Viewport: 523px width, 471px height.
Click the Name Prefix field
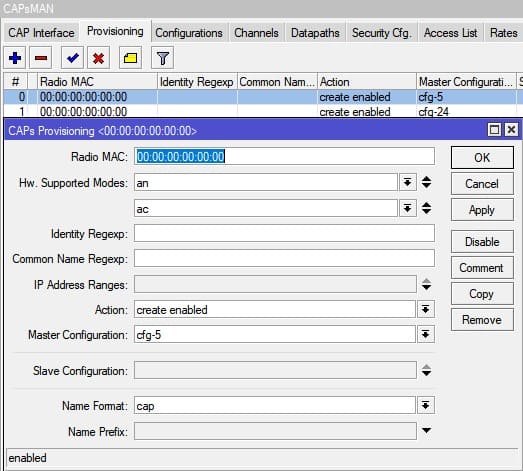pos(275,431)
